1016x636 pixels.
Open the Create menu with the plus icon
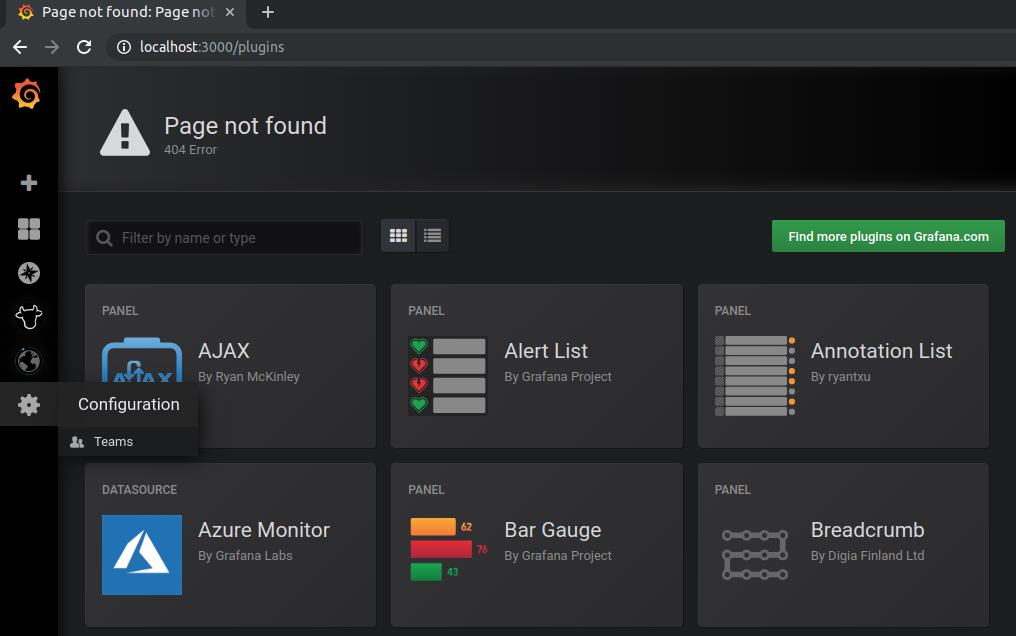pos(28,182)
